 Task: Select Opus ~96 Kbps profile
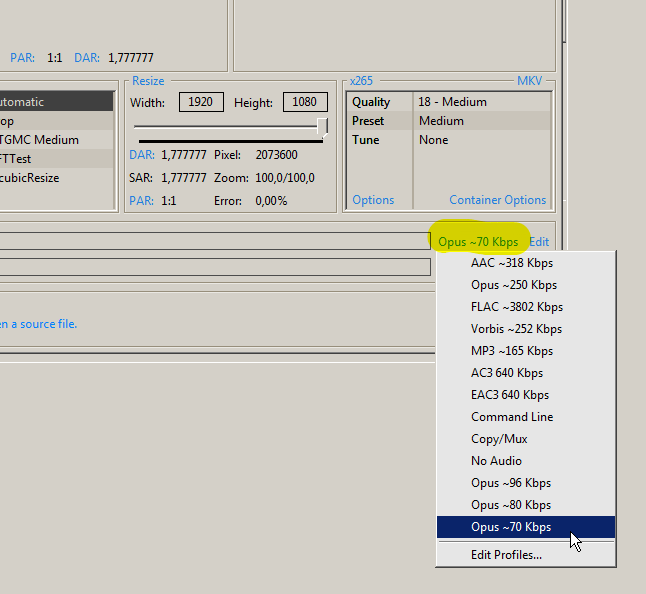[x=526, y=483]
